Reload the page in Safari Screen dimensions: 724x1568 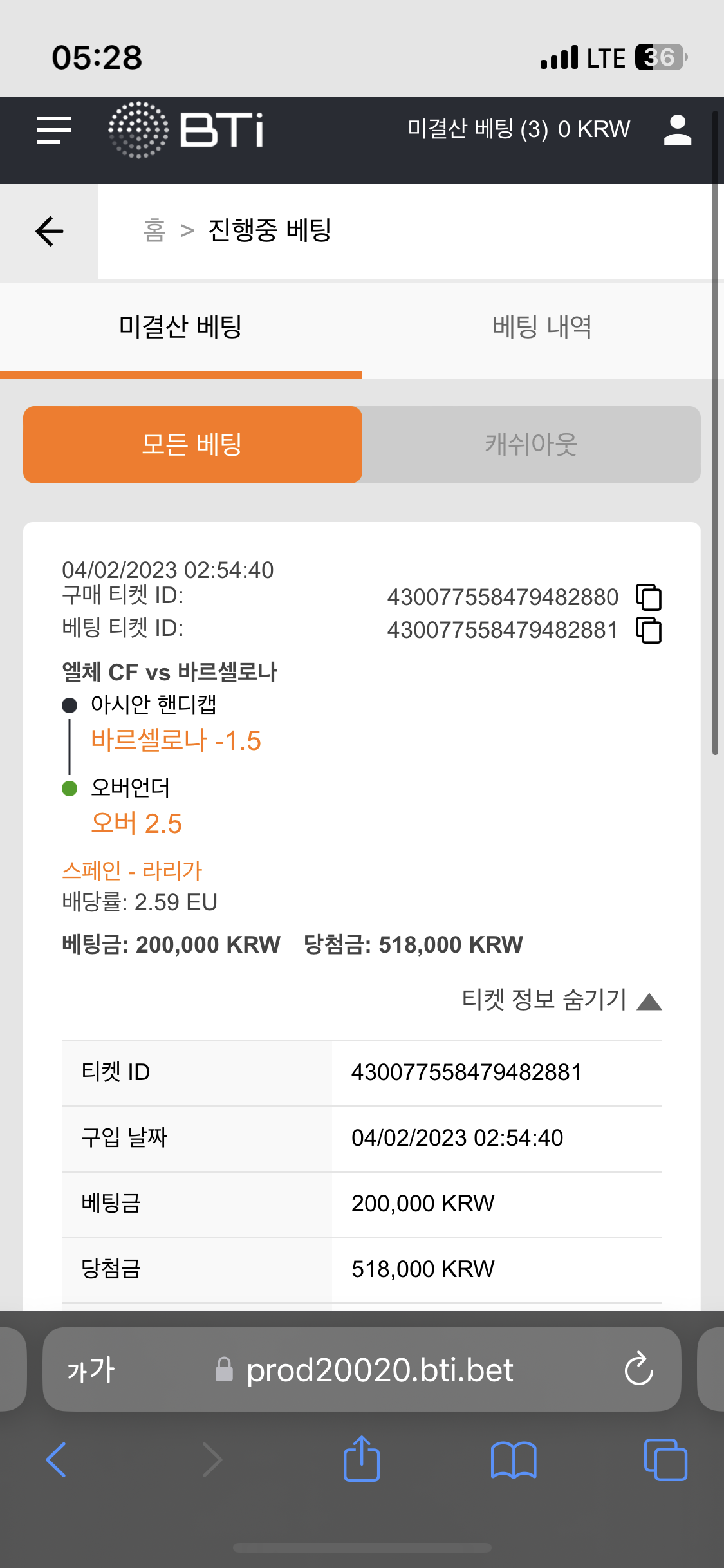point(638,1369)
